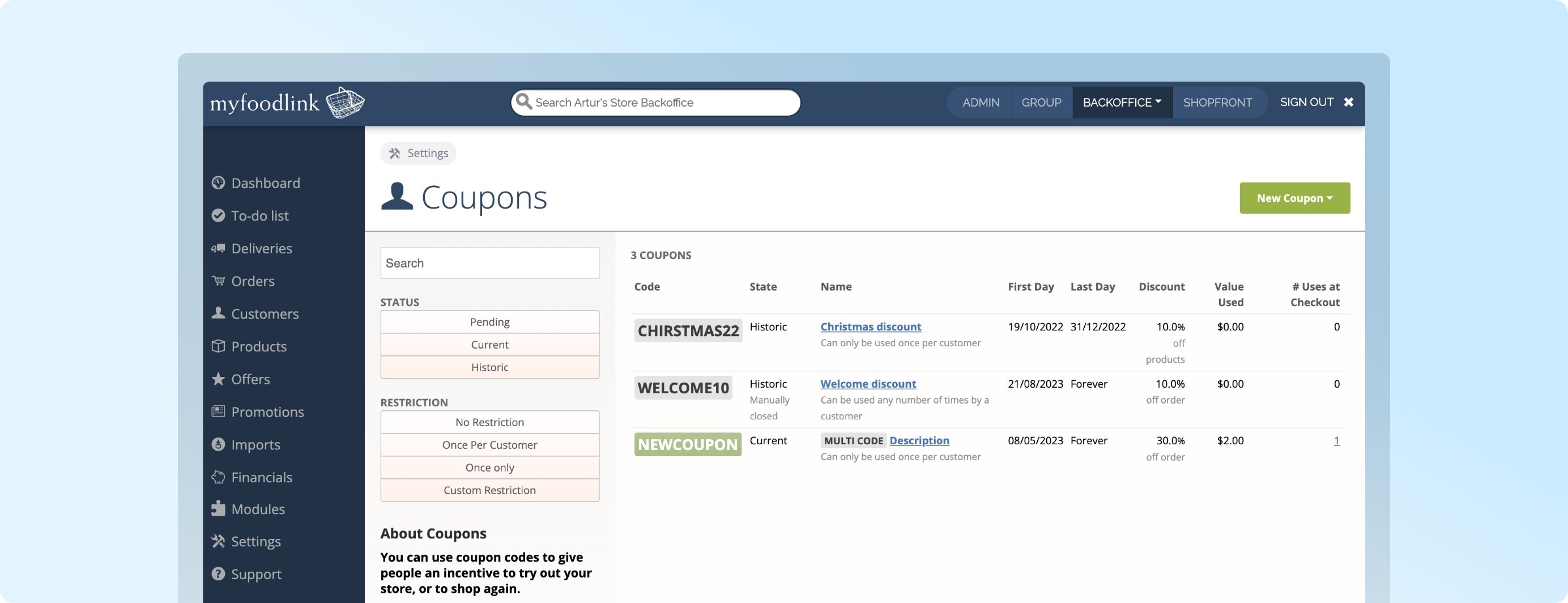Click the First Day column header

click(x=1030, y=286)
